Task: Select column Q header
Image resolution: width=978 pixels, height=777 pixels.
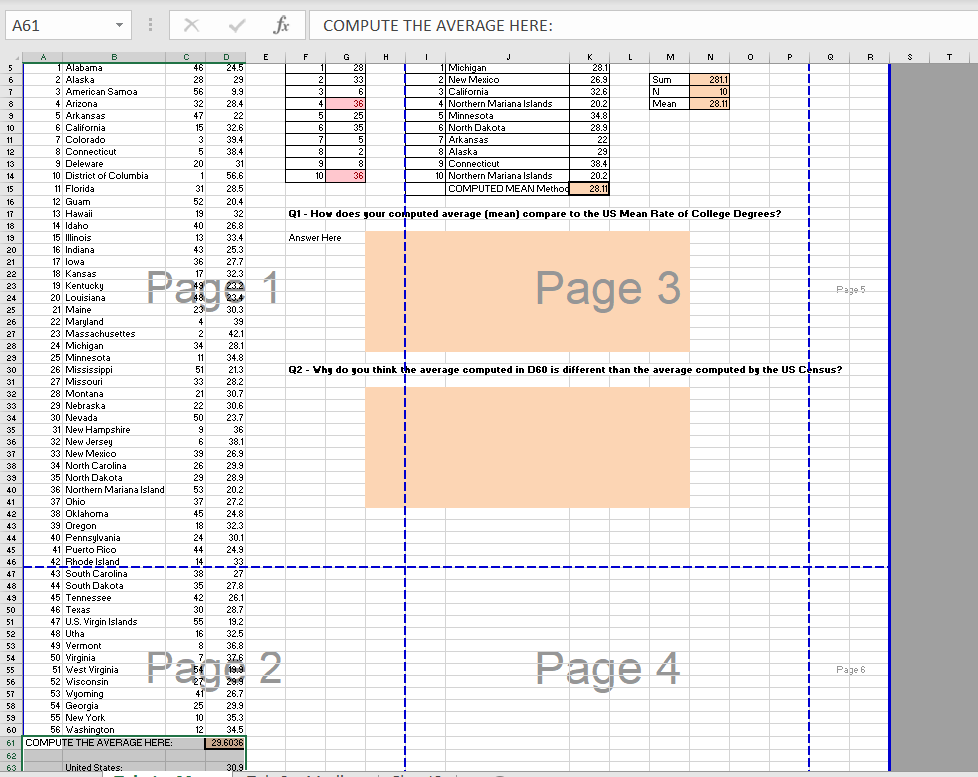Action: click(830, 57)
